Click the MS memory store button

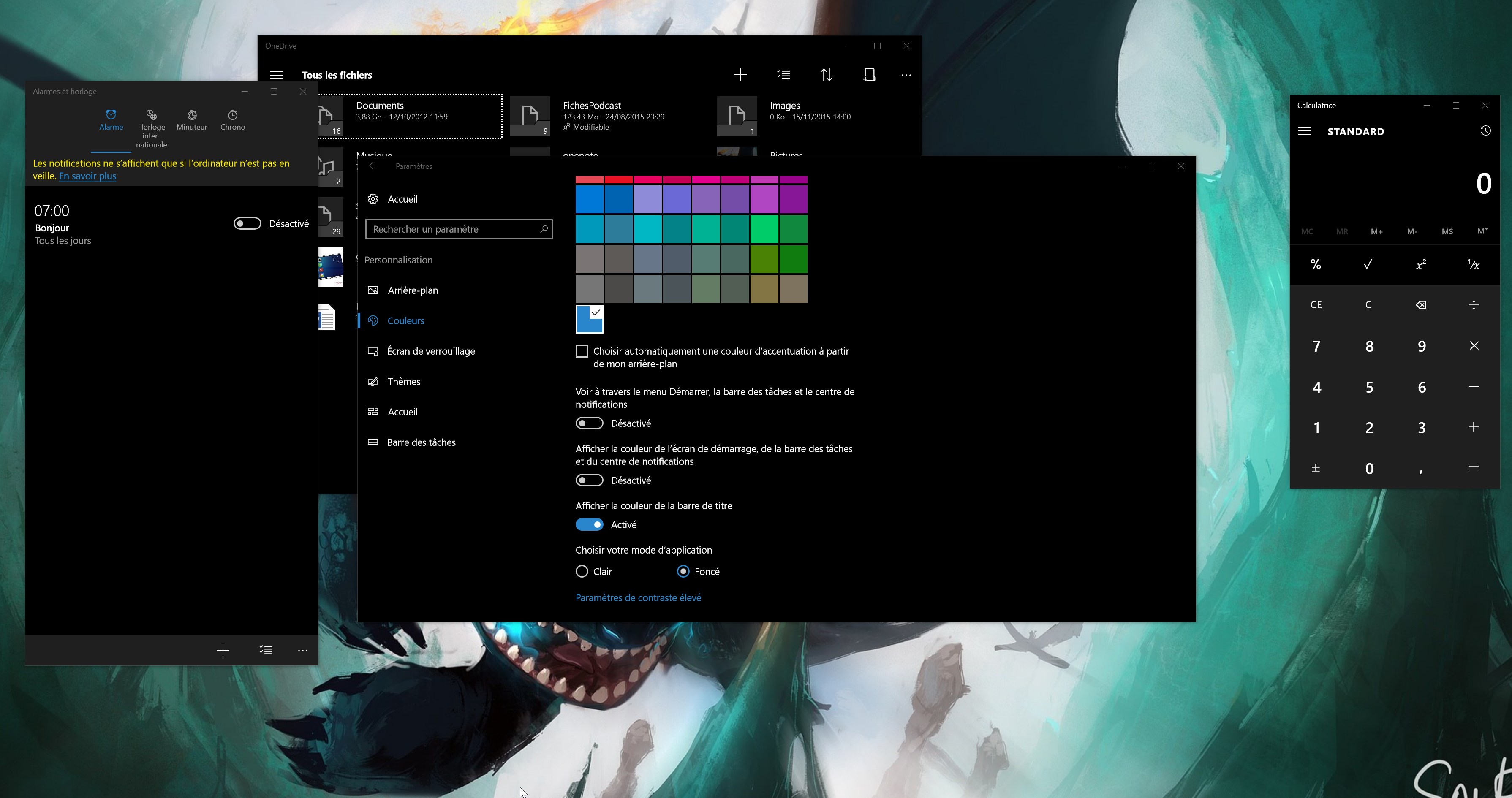pyautogui.click(x=1447, y=232)
